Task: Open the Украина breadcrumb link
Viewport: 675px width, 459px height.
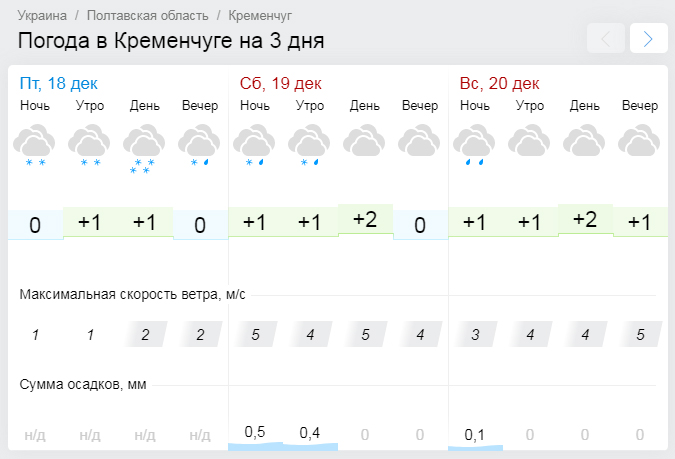Action: click(x=43, y=16)
